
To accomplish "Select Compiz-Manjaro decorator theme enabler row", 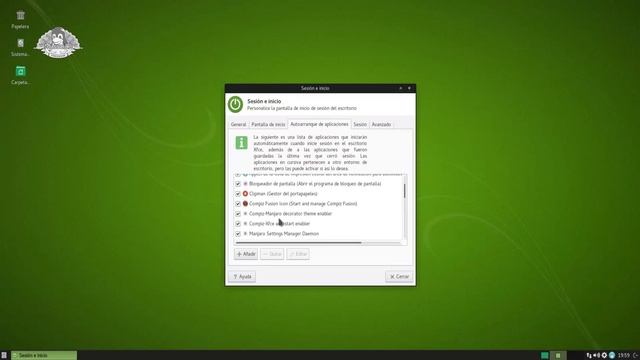I will [290, 214].
